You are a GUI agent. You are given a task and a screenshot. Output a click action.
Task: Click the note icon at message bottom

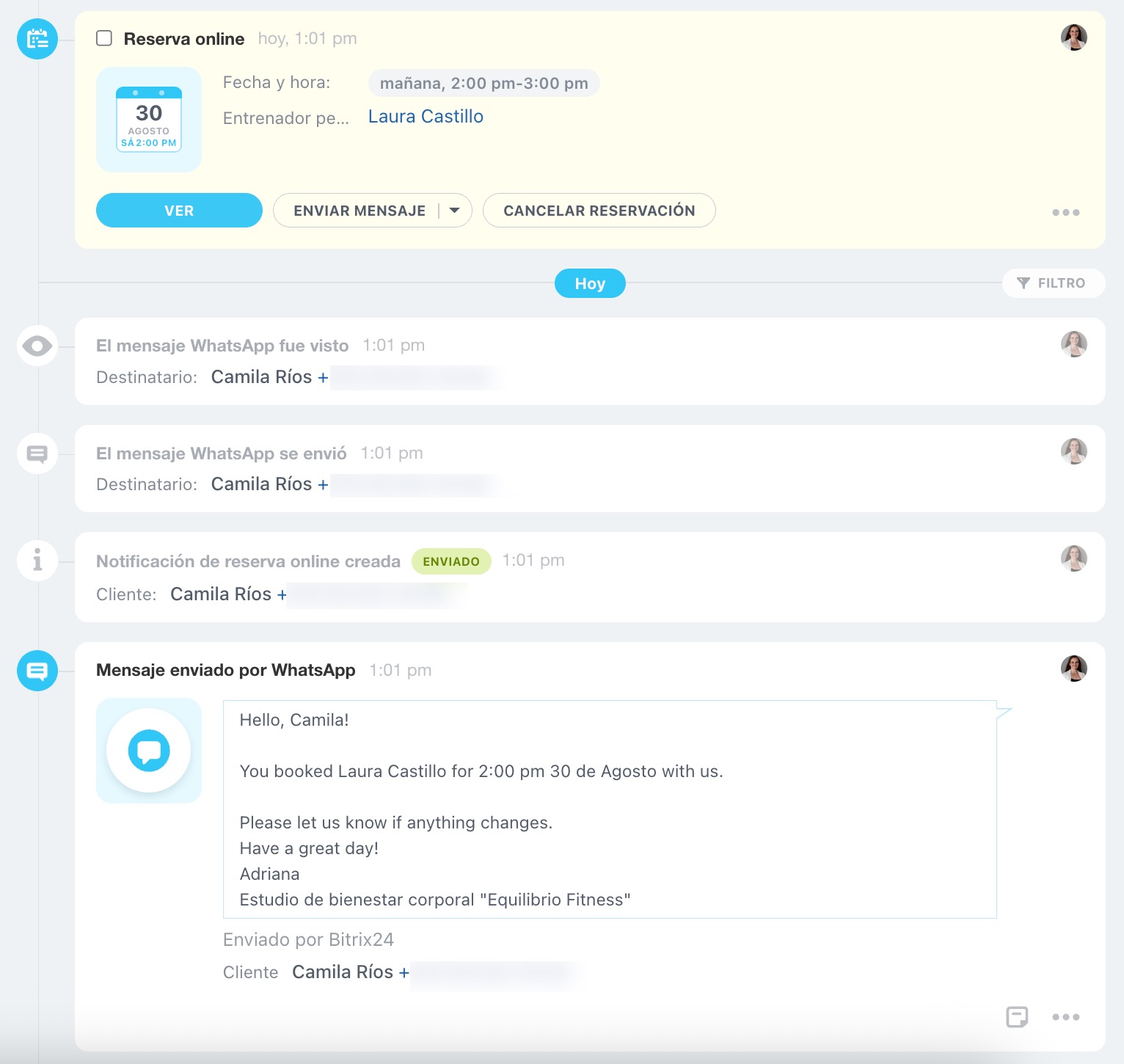(x=1016, y=1017)
